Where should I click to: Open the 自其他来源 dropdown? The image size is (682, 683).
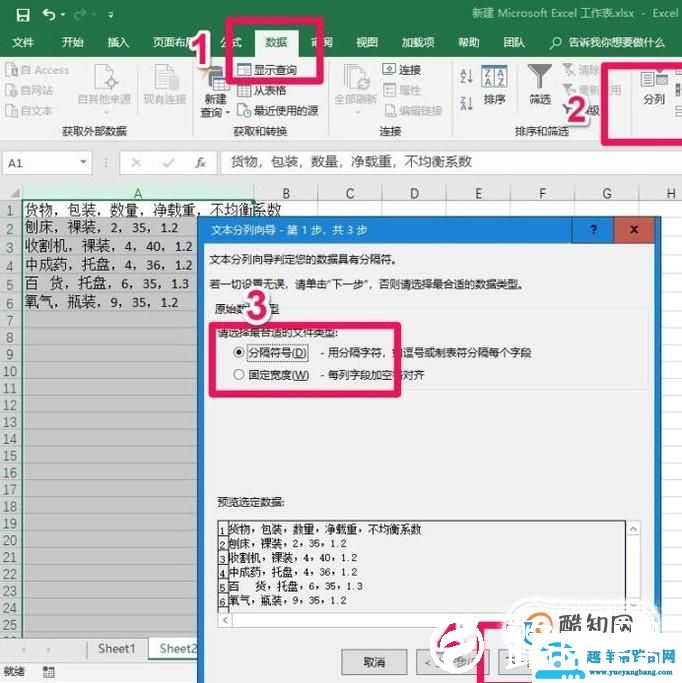(105, 89)
